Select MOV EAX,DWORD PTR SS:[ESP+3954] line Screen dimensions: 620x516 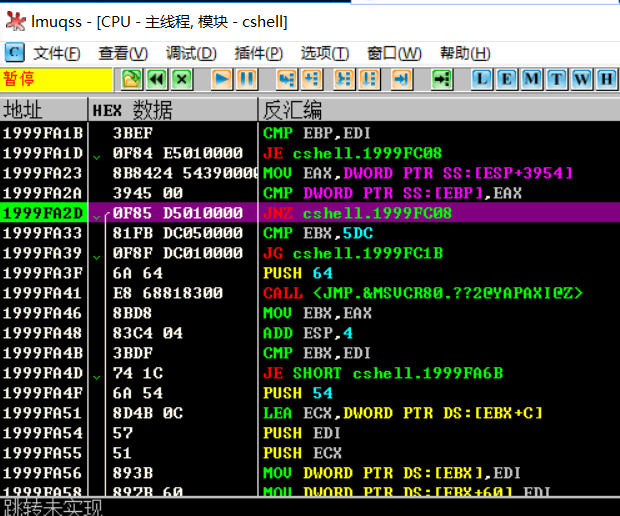click(x=418, y=173)
